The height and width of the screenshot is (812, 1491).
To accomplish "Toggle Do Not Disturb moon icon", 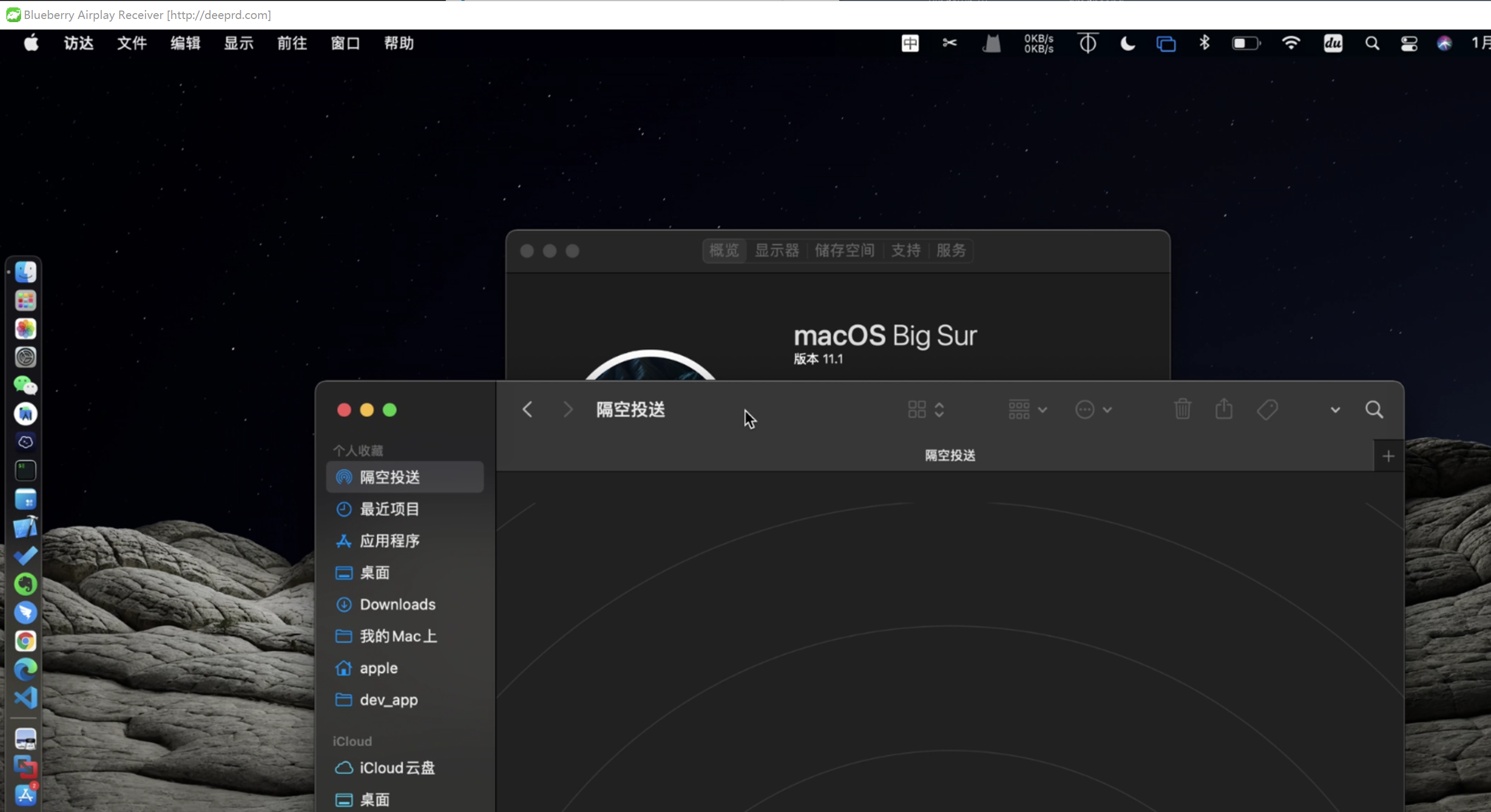I will tap(1127, 43).
